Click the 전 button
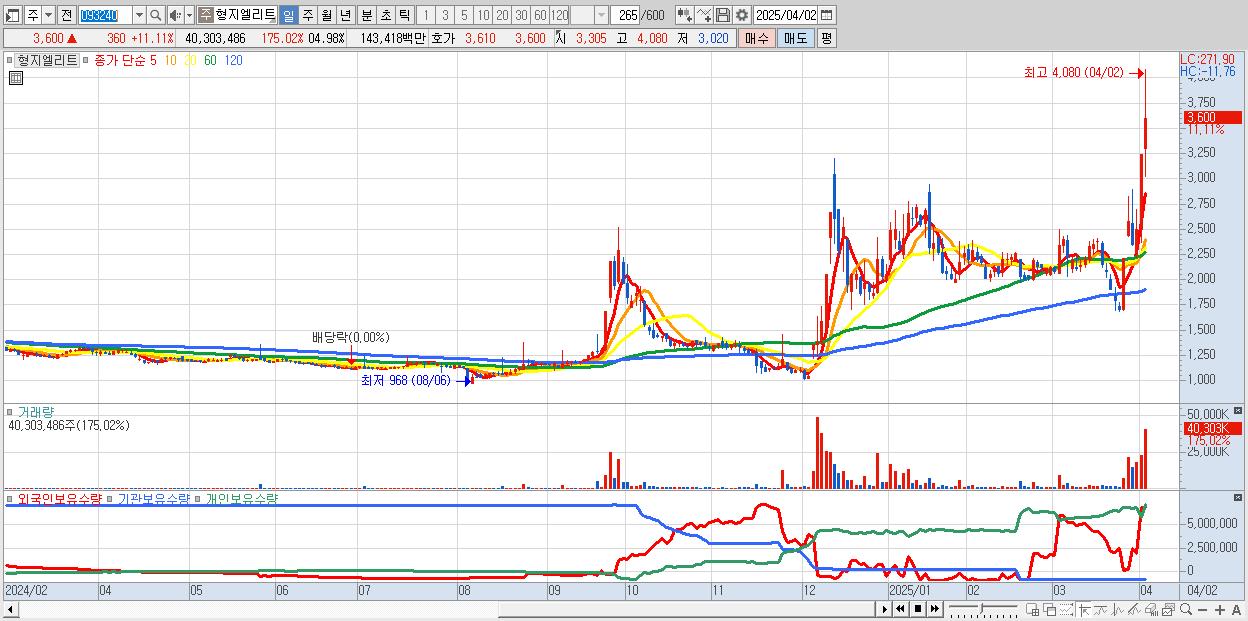 tap(66, 15)
